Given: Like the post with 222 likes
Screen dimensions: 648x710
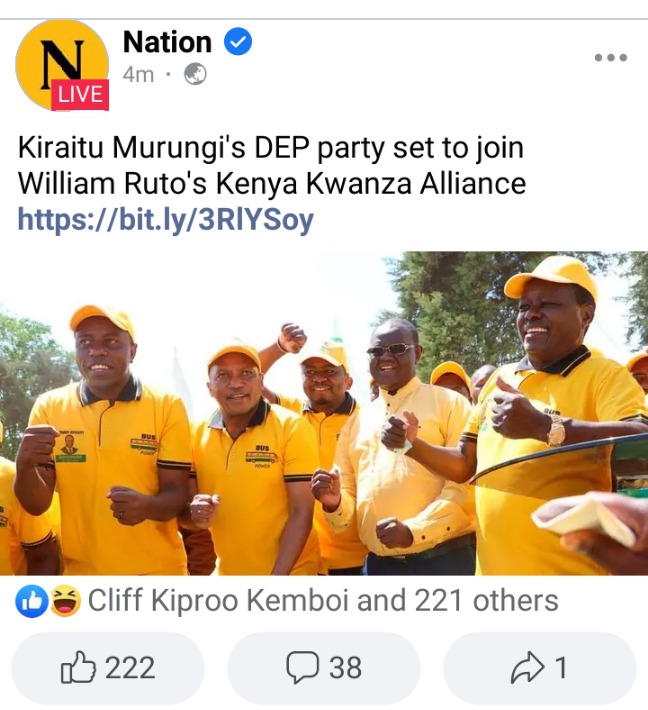Looking at the screenshot, I should tap(108, 667).
